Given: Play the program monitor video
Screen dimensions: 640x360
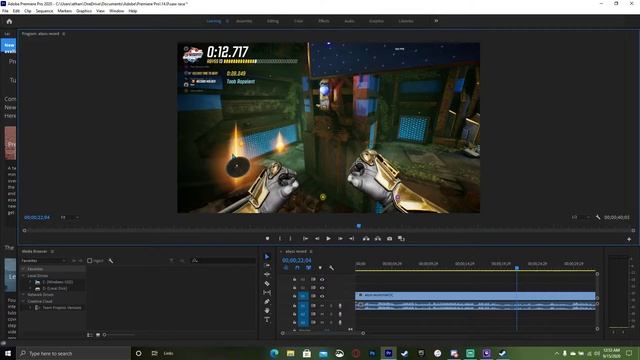Looking at the screenshot, I should pos(328,239).
